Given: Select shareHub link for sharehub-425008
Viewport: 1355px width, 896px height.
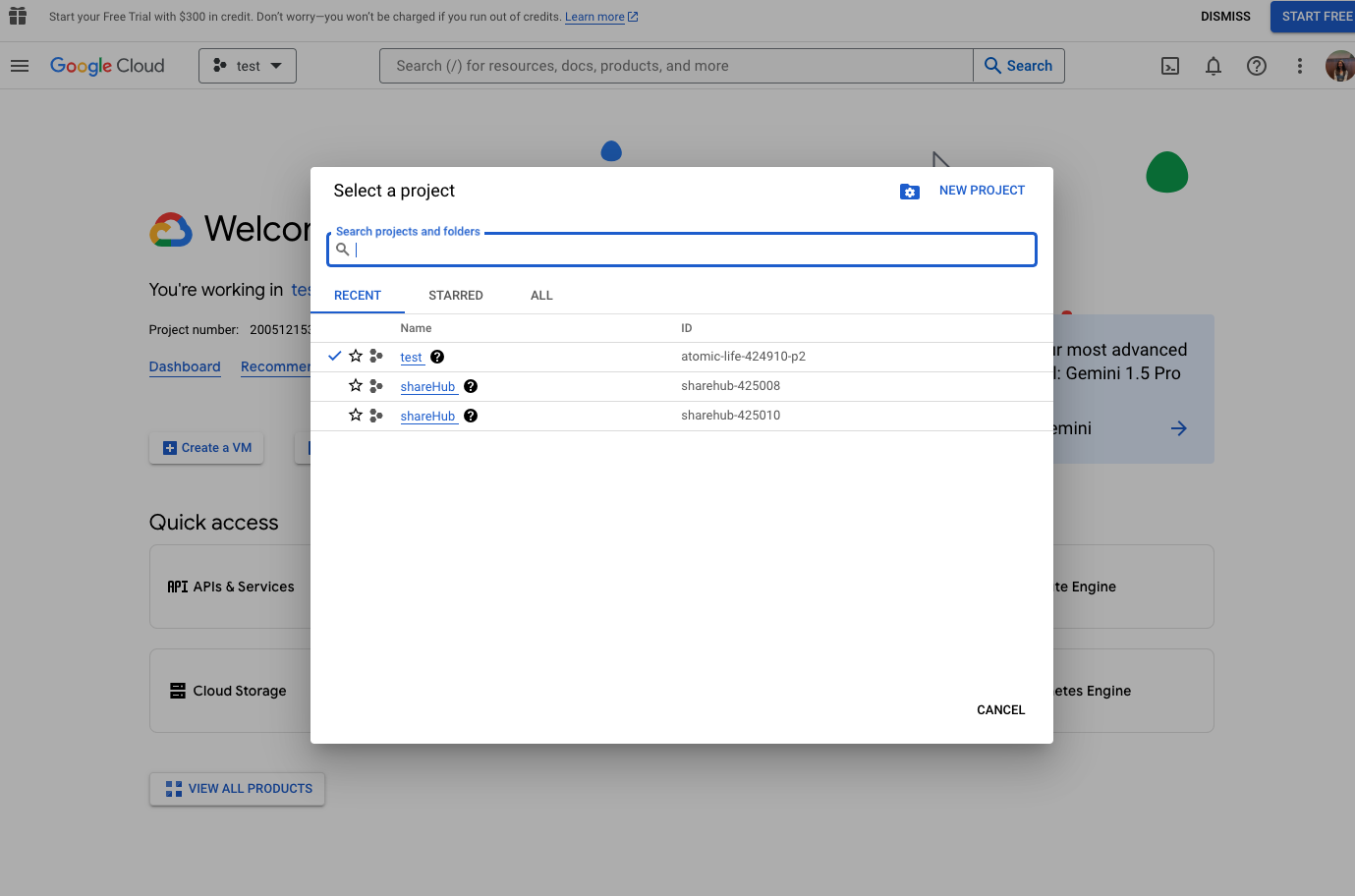Looking at the screenshot, I should click(x=428, y=387).
